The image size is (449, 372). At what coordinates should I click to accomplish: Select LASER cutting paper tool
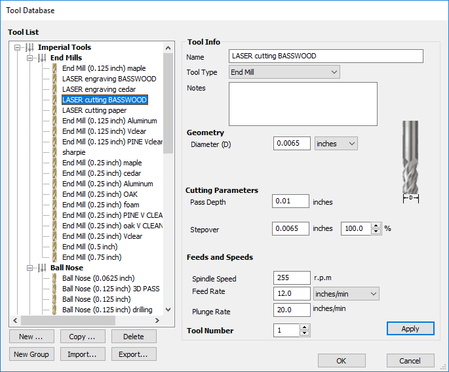tap(94, 110)
